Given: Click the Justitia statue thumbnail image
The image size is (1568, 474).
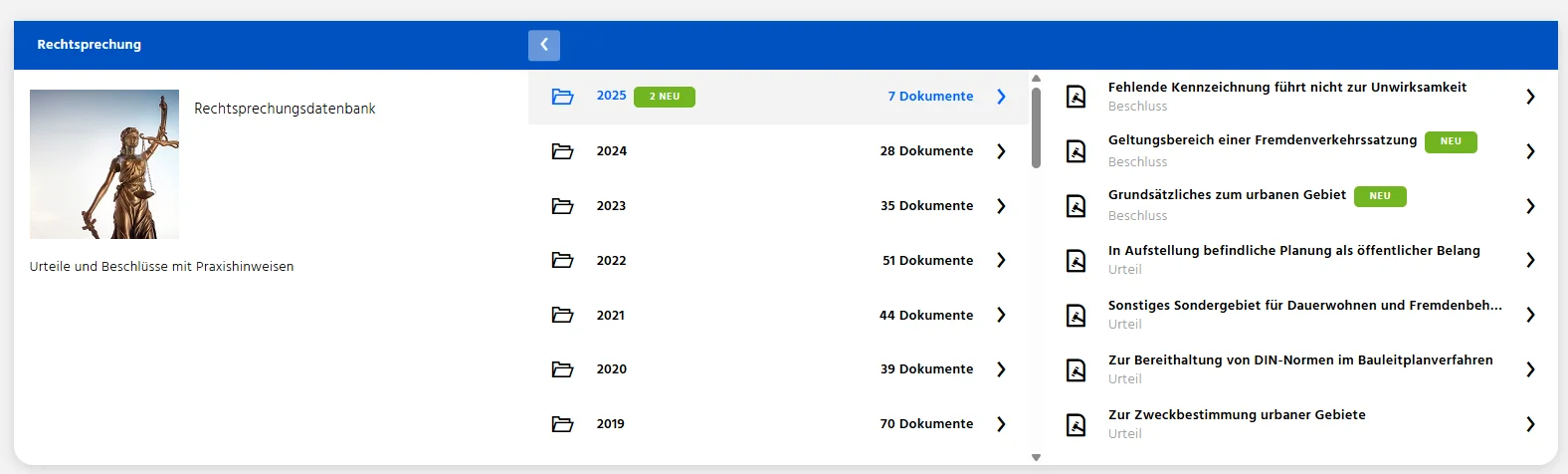Looking at the screenshot, I should pos(104,164).
